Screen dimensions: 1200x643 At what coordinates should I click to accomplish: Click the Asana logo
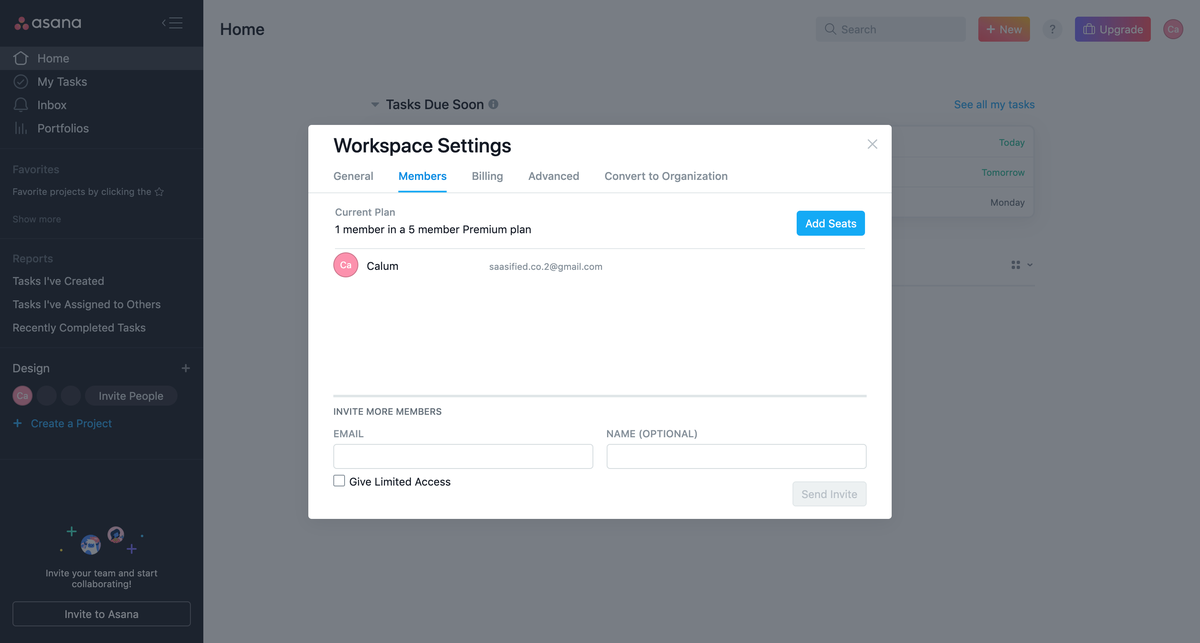[48, 23]
